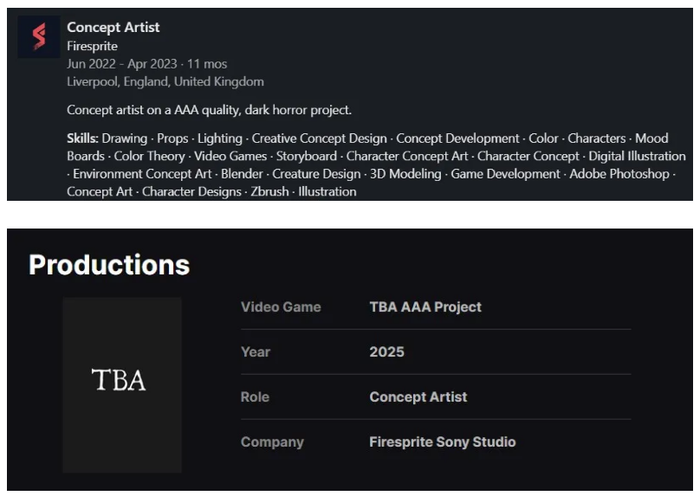Screen dimensions: 700x496
Task: Click the Concept Artist role value
Action: coord(418,397)
